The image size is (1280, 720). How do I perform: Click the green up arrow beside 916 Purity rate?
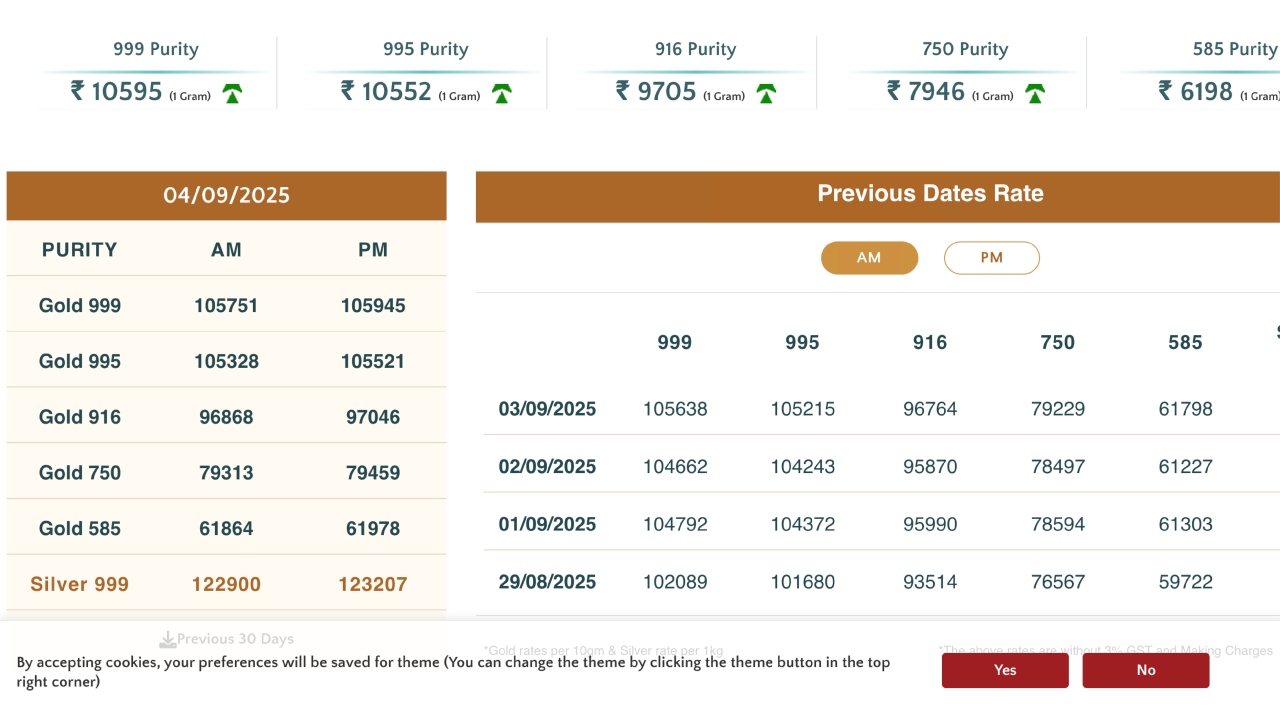tap(766, 94)
